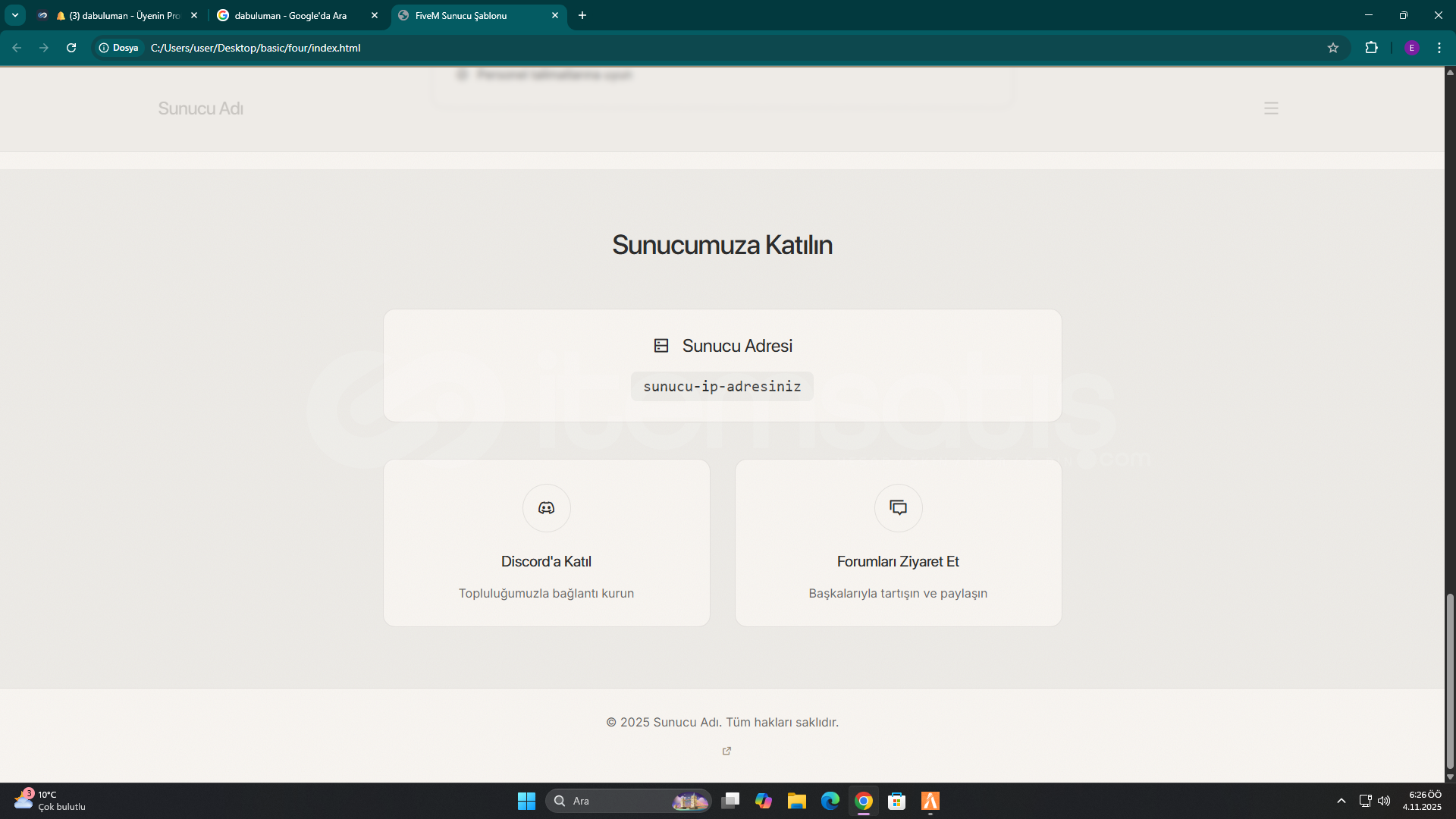Open the Forumları Ziyaret Et card
The image size is (1456, 819).
(x=898, y=562)
